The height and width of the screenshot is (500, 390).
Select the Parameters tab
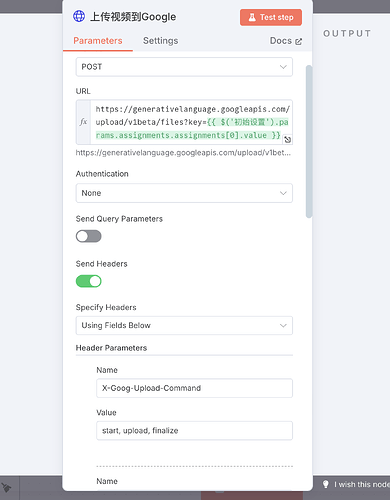[98, 41]
